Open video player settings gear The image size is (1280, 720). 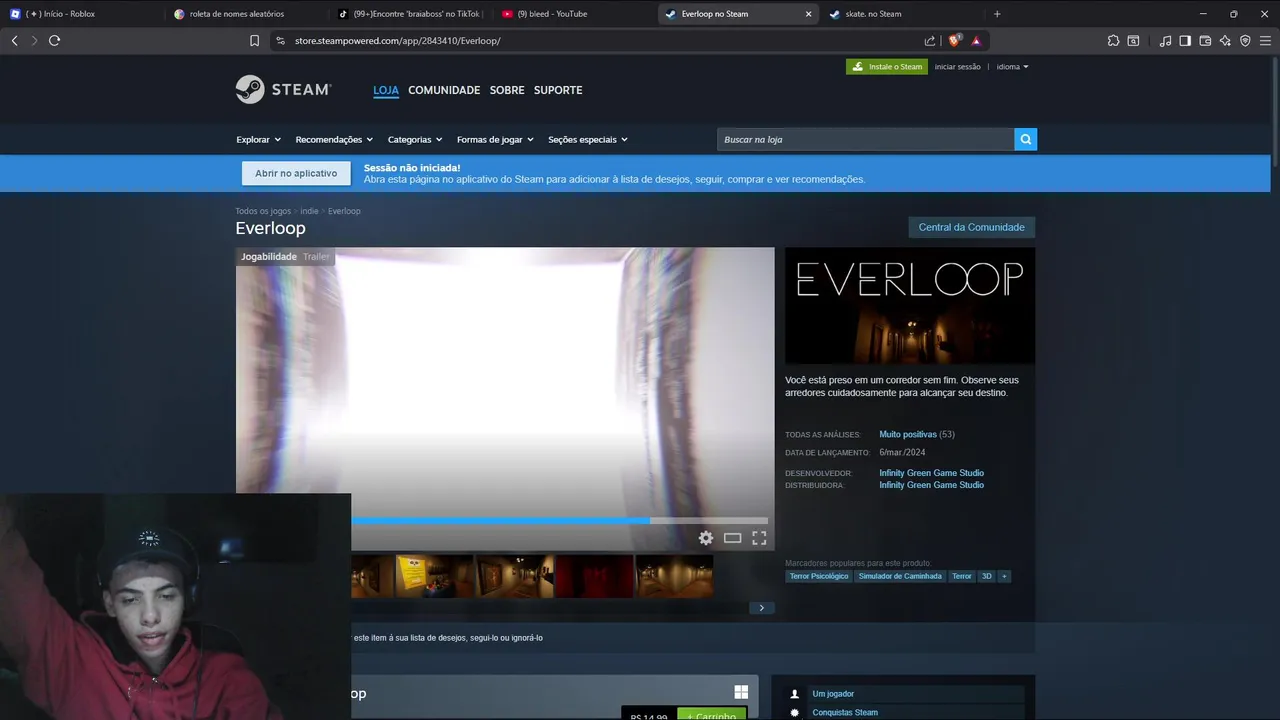coord(706,538)
